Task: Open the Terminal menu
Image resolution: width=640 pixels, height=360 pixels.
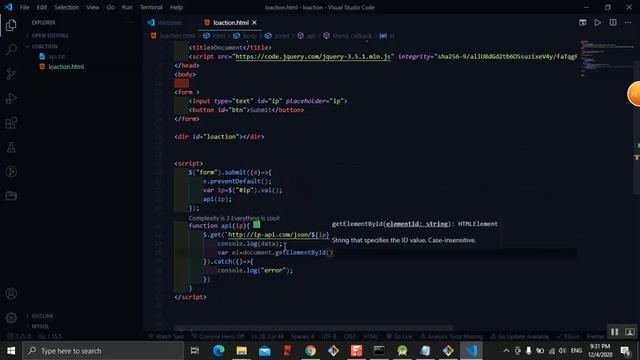Action: pyautogui.click(x=151, y=7)
